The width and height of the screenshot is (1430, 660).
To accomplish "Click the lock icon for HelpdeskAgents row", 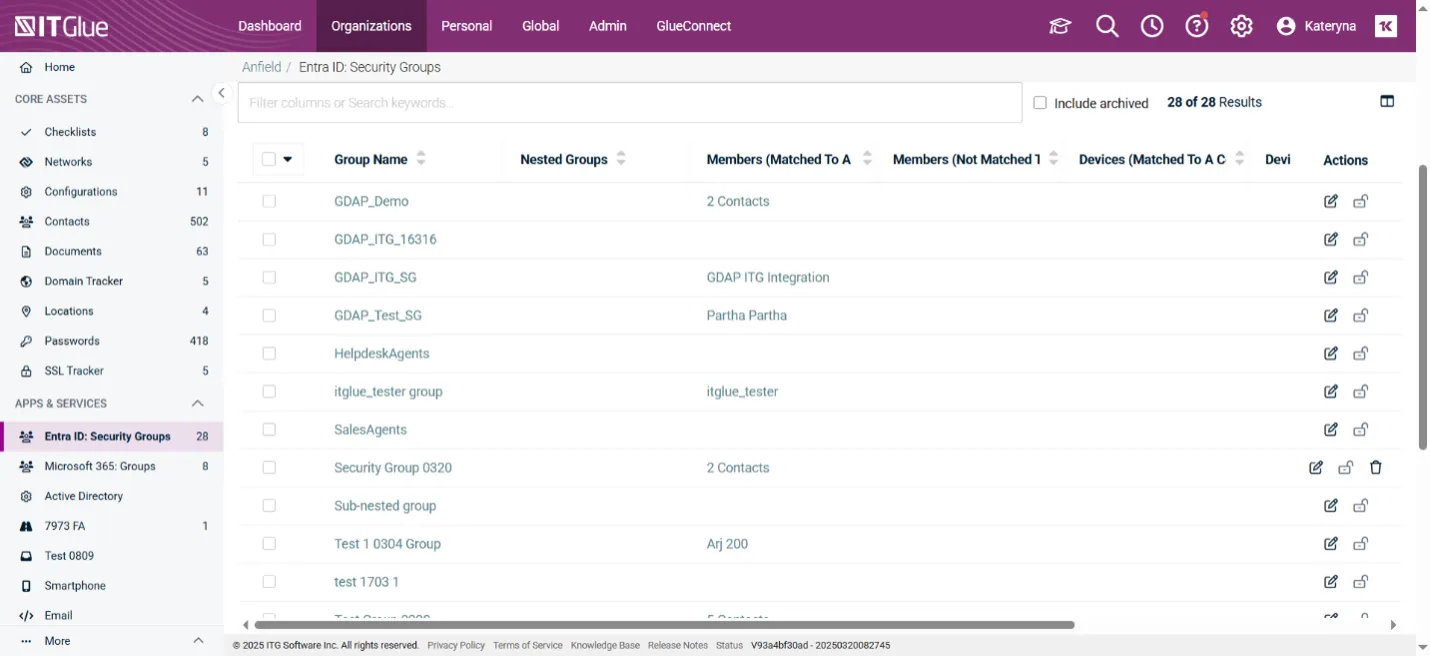I will 1361,353.
